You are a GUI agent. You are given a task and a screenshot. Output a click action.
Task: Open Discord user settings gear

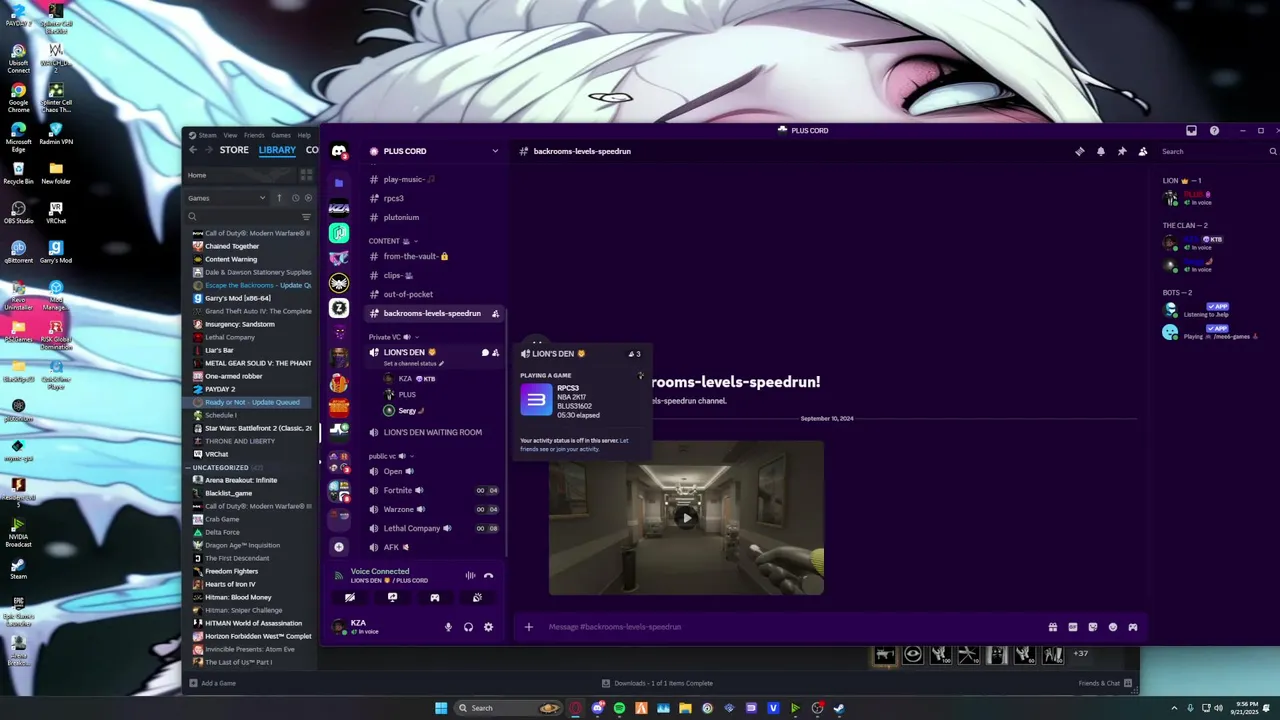[488, 627]
